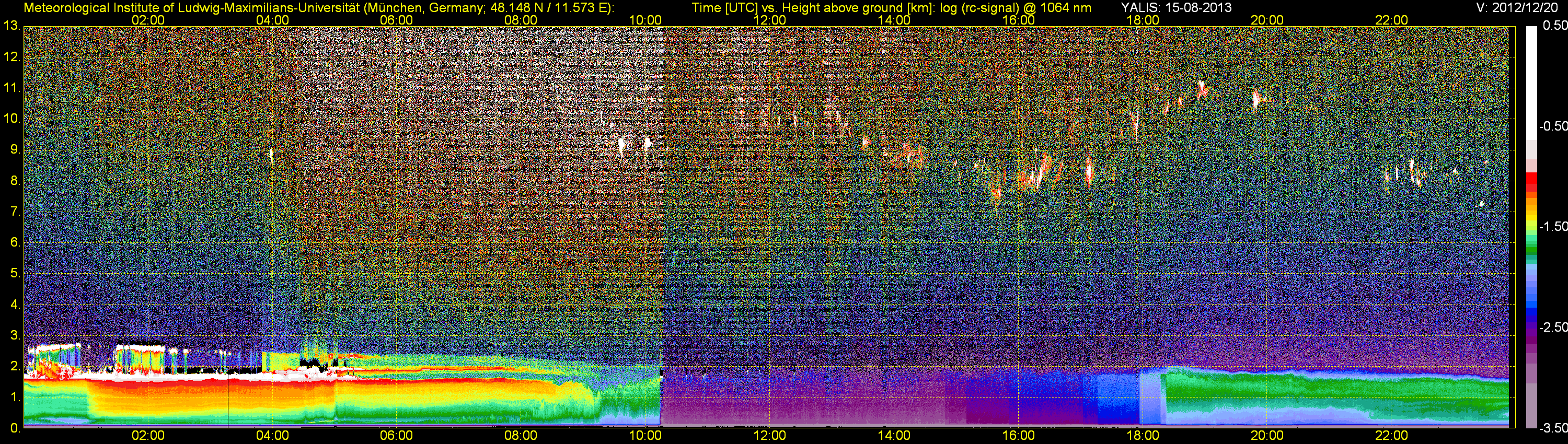
Task: Click the 22:00 label on the bottom time axis
Action: (1391, 436)
